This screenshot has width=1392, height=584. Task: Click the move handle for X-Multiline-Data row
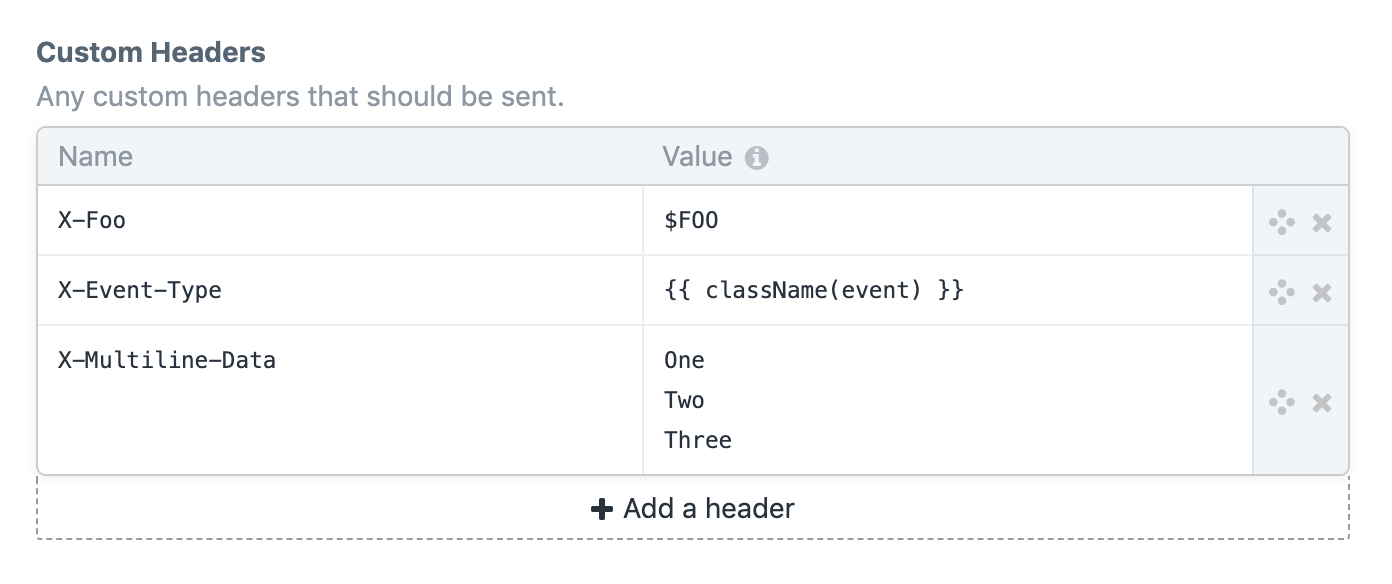coord(1281,402)
